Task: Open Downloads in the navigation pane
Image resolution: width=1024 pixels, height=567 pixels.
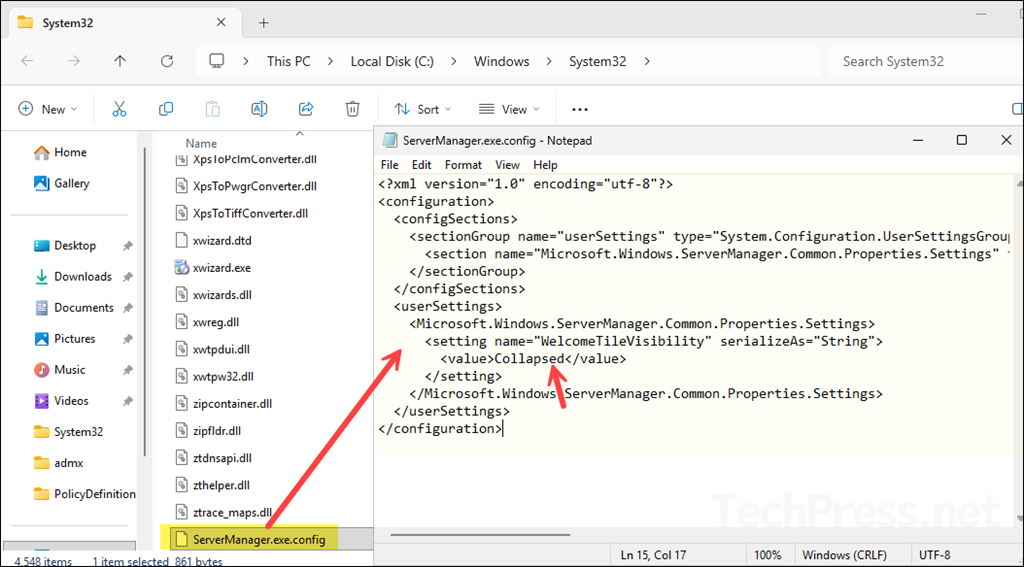Action: click(82, 276)
